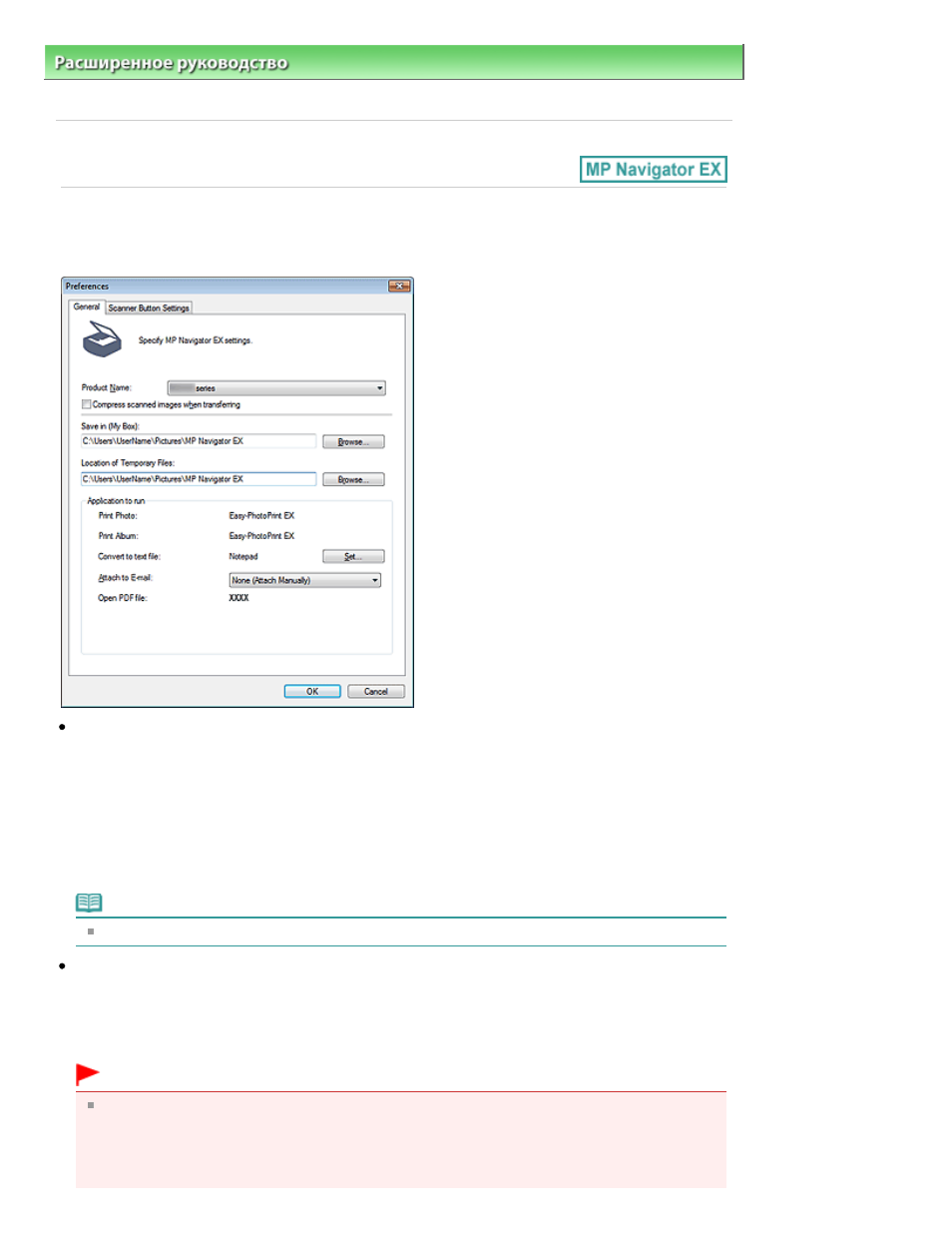Screen dimensions: 952x1233
Task: Click the Location of Temporary Files field
Action: [199, 479]
